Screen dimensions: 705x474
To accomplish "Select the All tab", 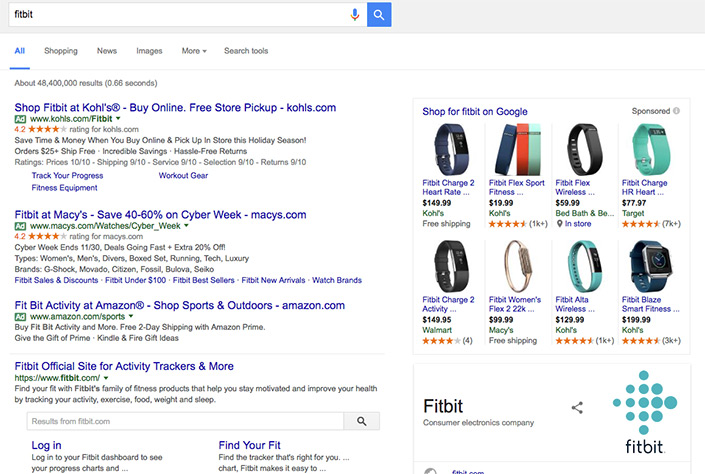I will click(x=20, y=51).
